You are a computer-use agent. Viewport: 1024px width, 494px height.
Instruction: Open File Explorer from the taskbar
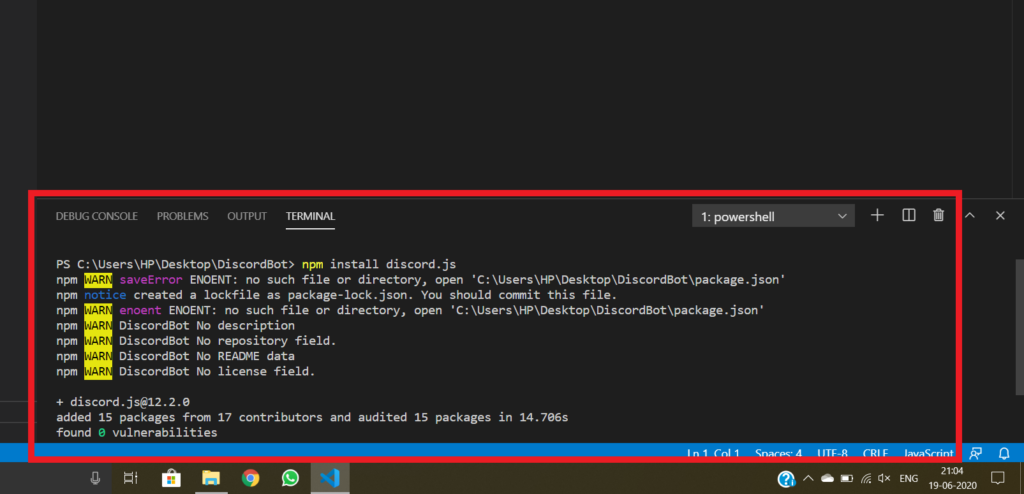[211, 478]
